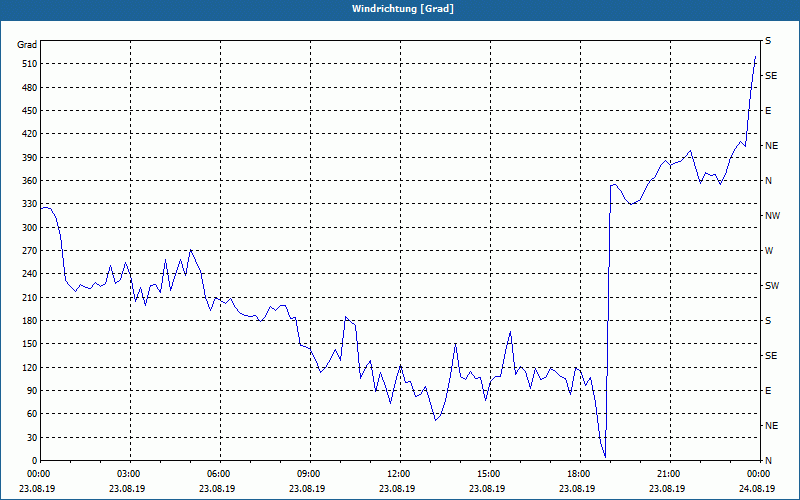The height and width of the screenshot is (500, 800).
Task: Click the 18:00 time axis label
Action: coord(577,474)
